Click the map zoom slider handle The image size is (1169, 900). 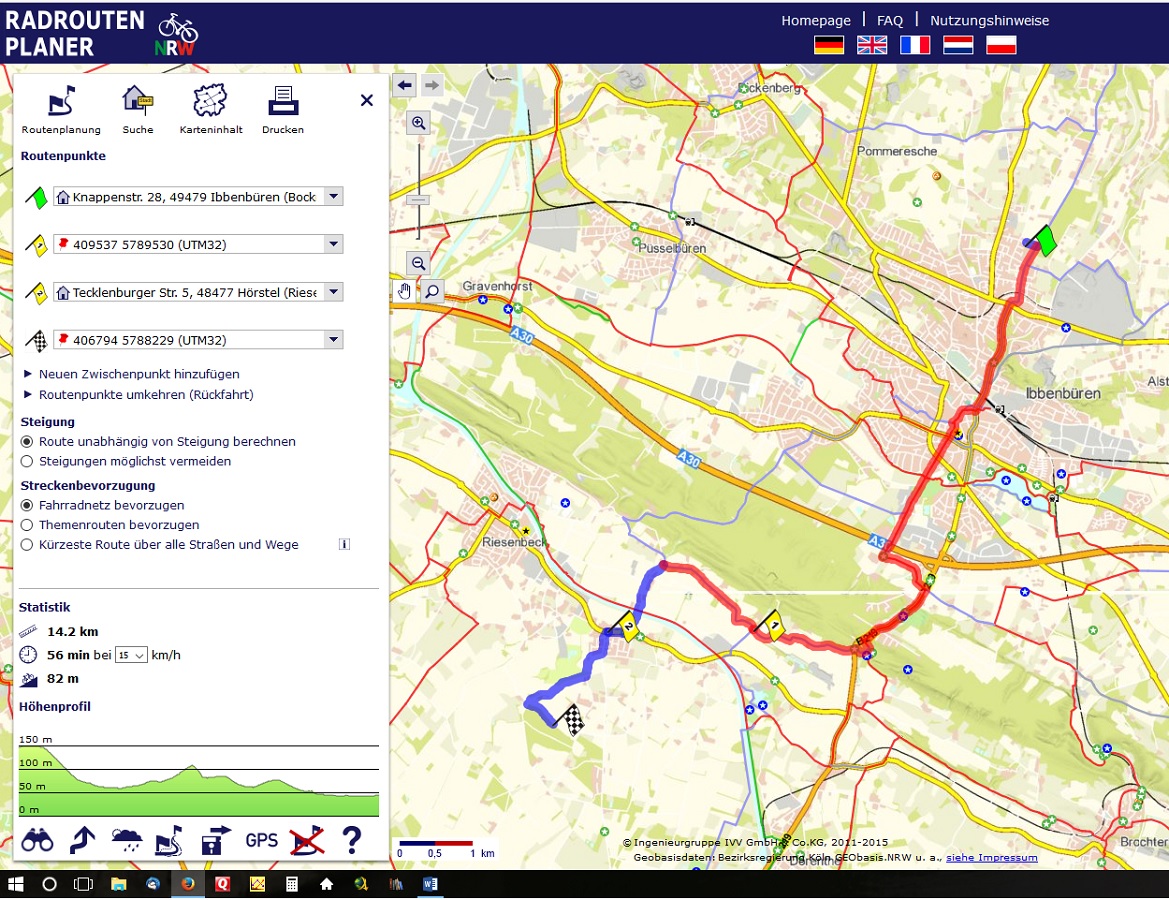(419, 200)
